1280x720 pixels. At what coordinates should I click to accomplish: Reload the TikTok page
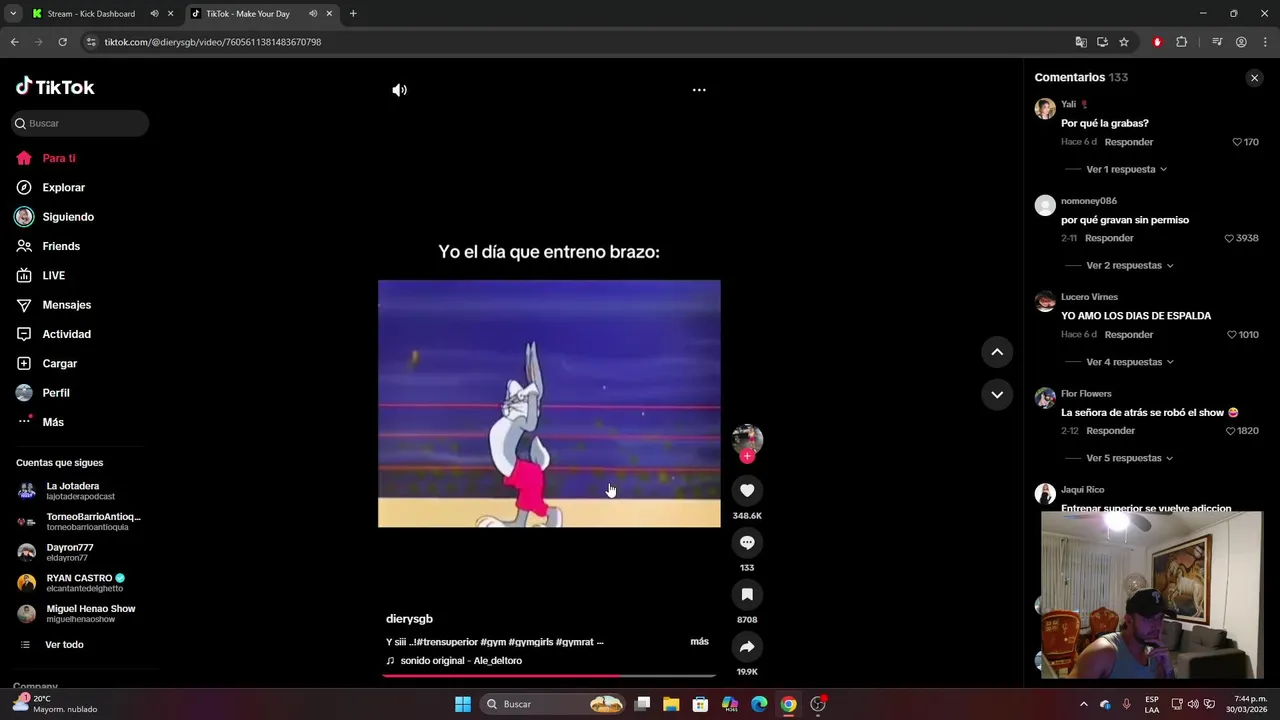[x=62, y=42]
